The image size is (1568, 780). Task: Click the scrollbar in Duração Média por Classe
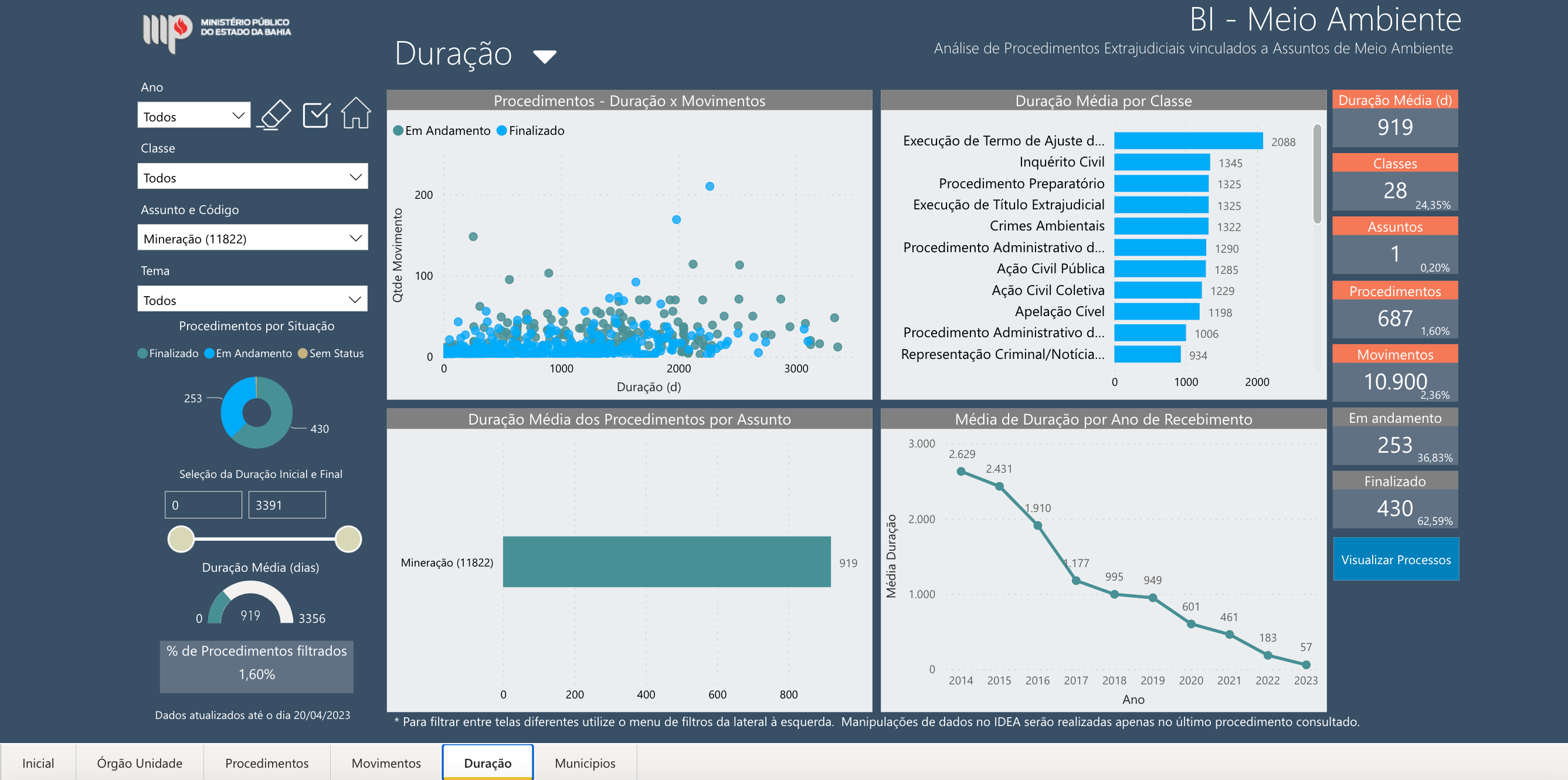(x=1316, y=175)
